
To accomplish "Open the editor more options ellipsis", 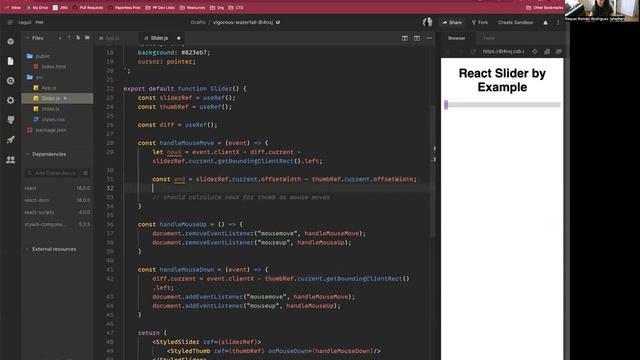I will (x=429, y=38).
